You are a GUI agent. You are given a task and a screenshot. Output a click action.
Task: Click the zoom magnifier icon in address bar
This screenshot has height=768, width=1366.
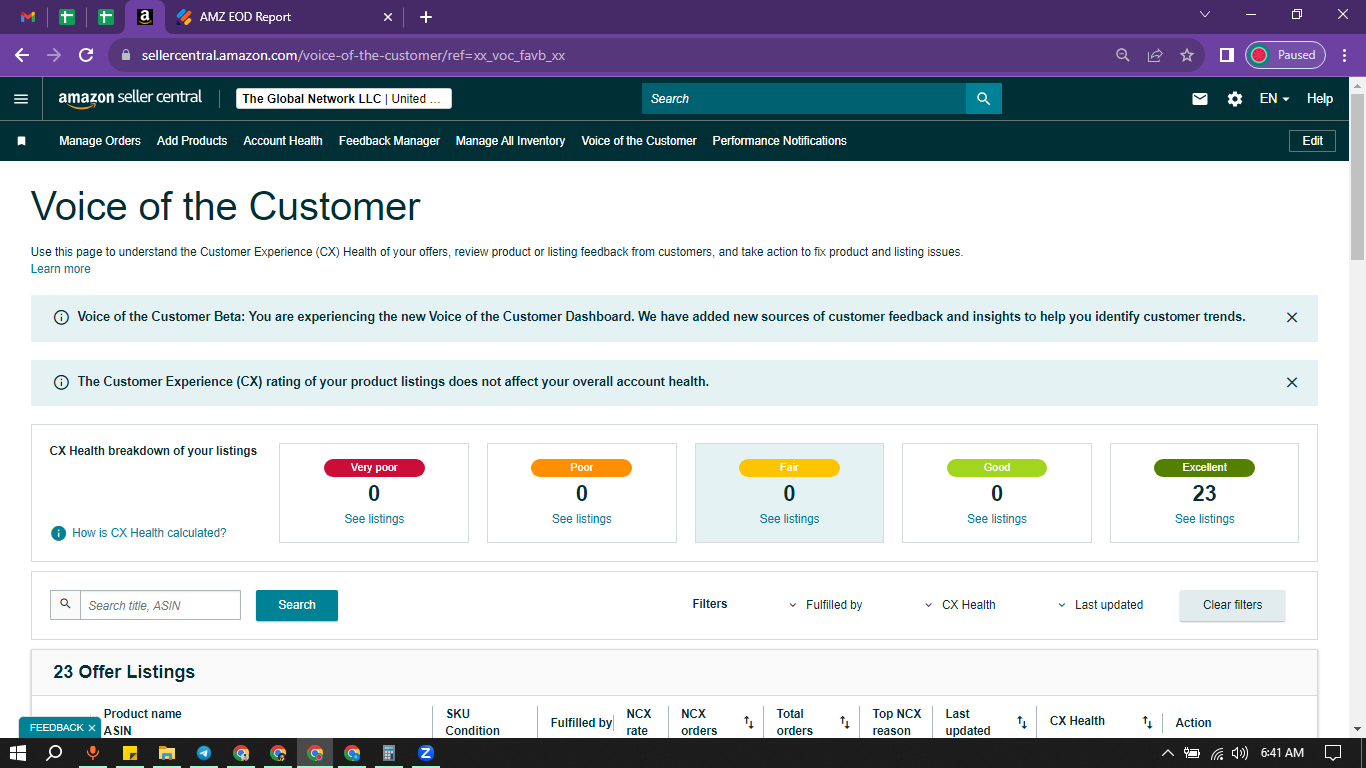(1123, 55)
